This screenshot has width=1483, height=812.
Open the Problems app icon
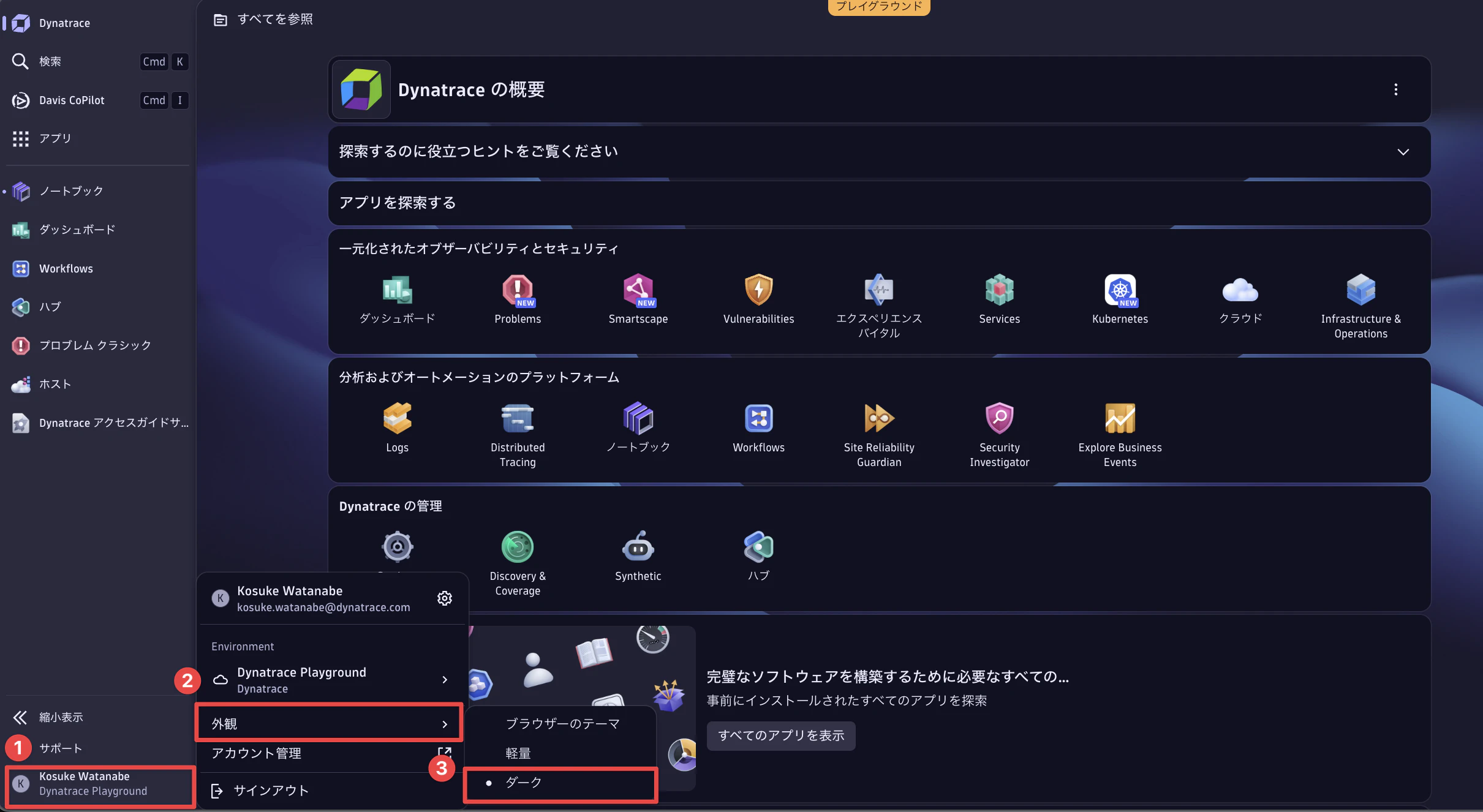tap(518, 290)
